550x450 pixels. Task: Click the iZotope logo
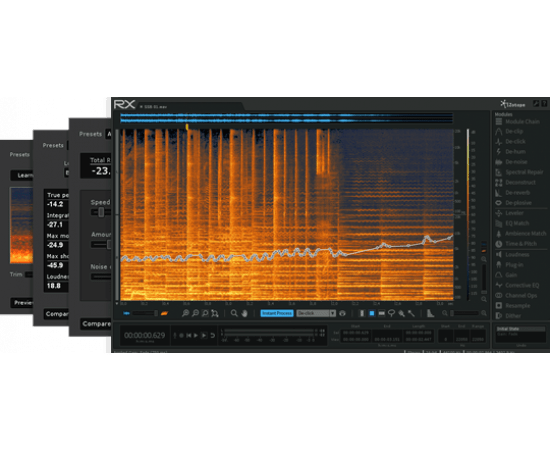[x=512, y=104]
